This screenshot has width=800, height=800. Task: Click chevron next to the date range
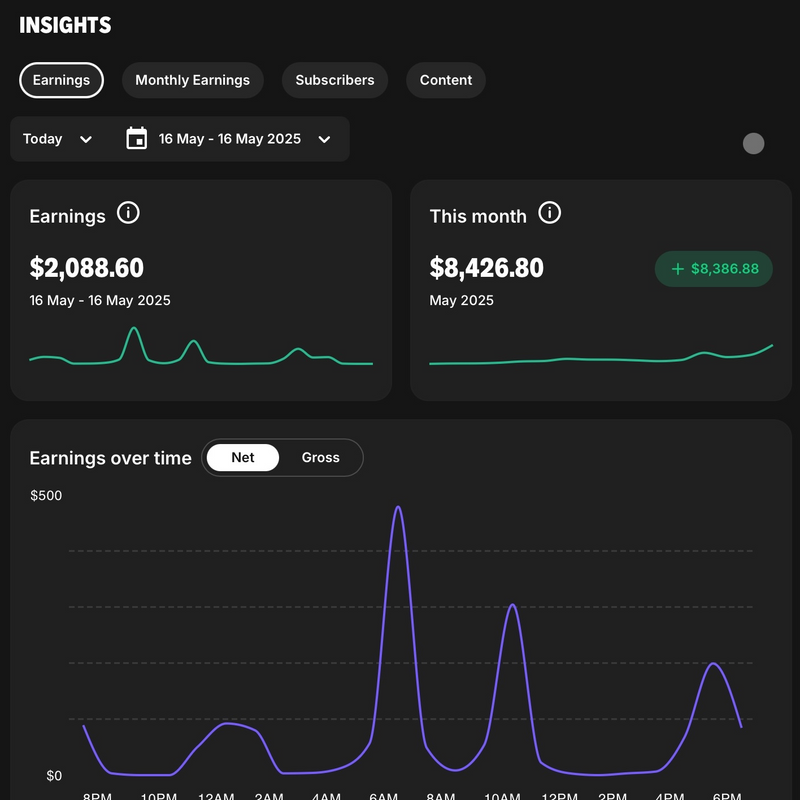coord(324,139)
